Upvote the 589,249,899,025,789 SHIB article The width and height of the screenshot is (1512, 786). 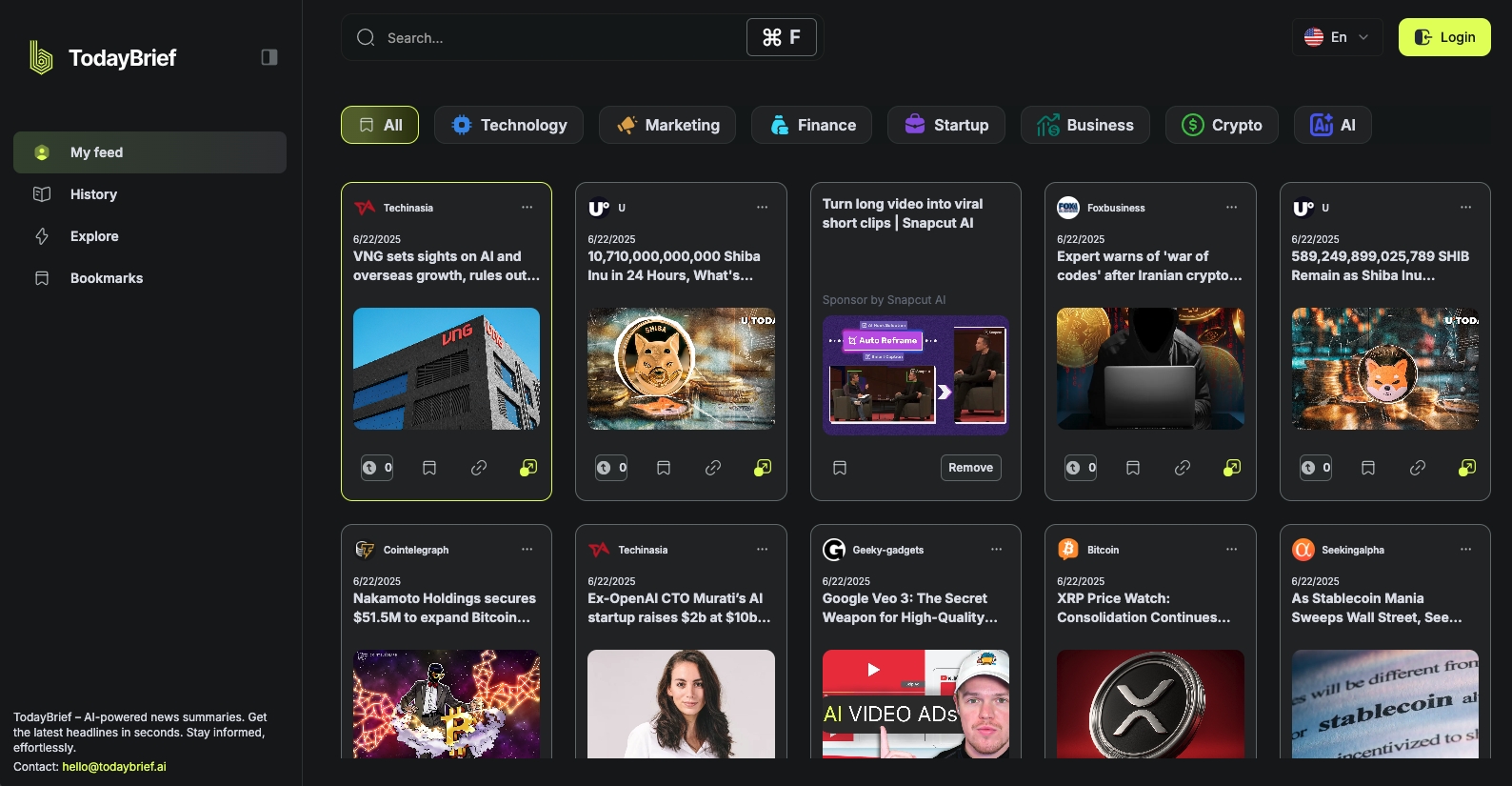pos(1316,468)
